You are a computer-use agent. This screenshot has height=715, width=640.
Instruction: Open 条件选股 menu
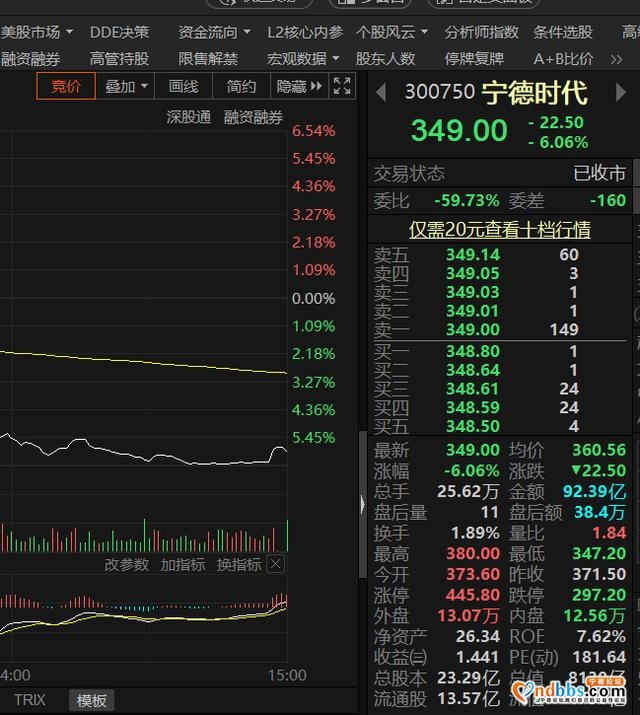563,32
